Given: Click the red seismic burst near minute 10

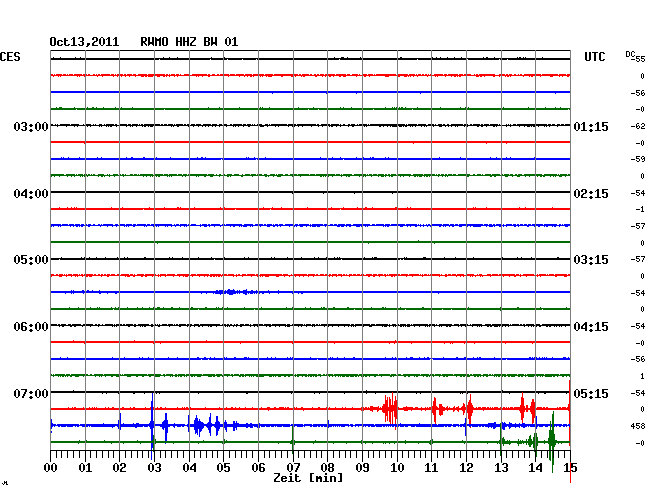Looking at the screenshot, I should pyautogui.click(x=390, y=409).
